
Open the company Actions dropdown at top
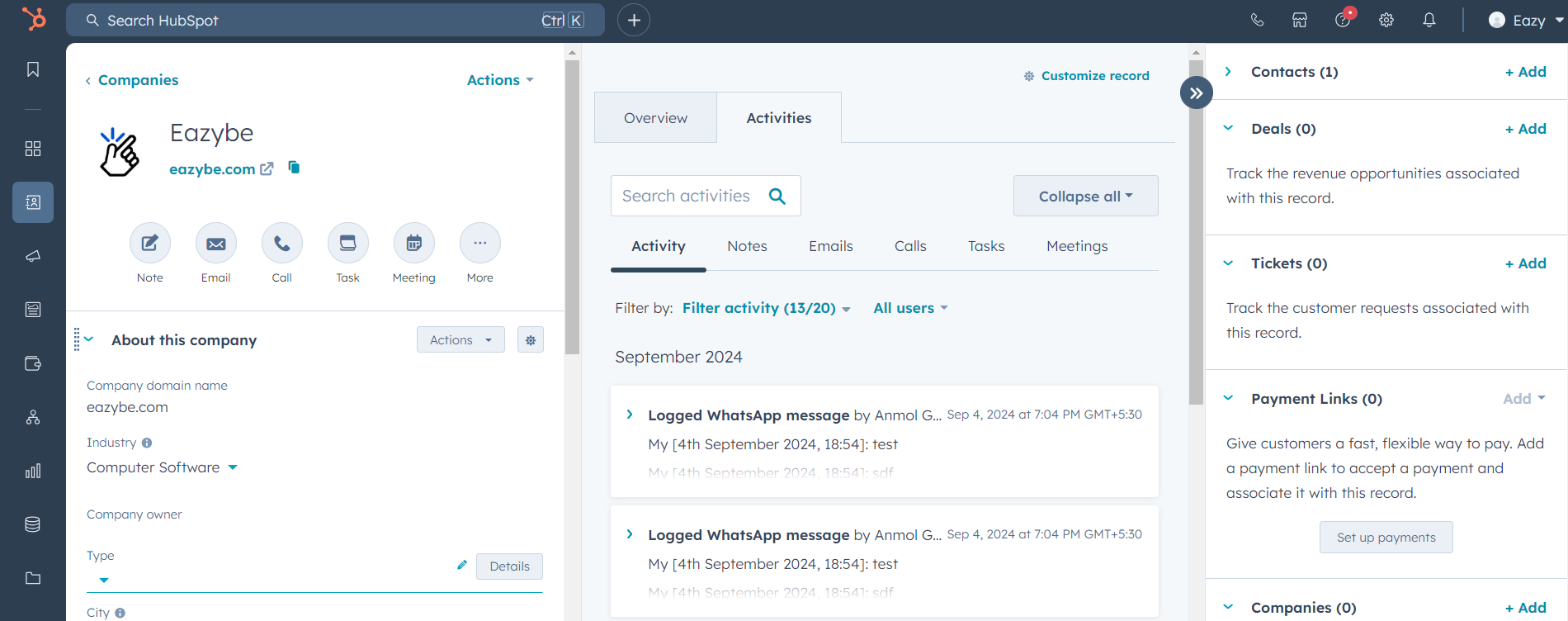500,80
